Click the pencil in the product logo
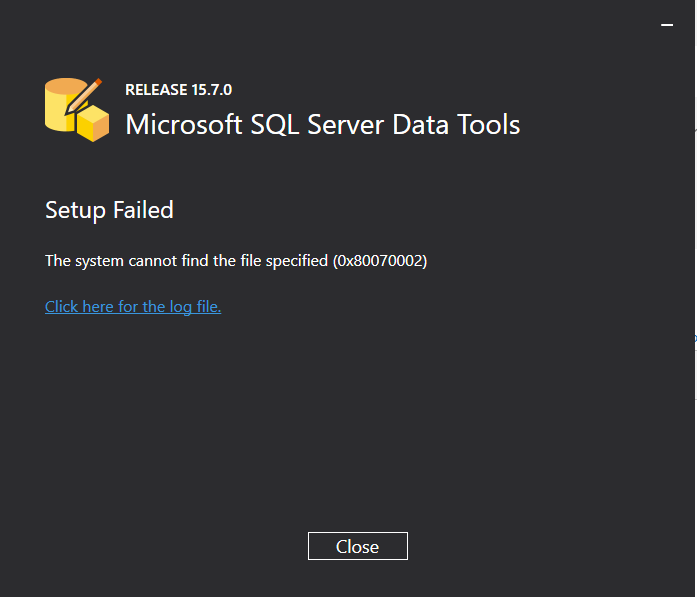Viewport: 697px width, 602px height. [x=88, y=93]
